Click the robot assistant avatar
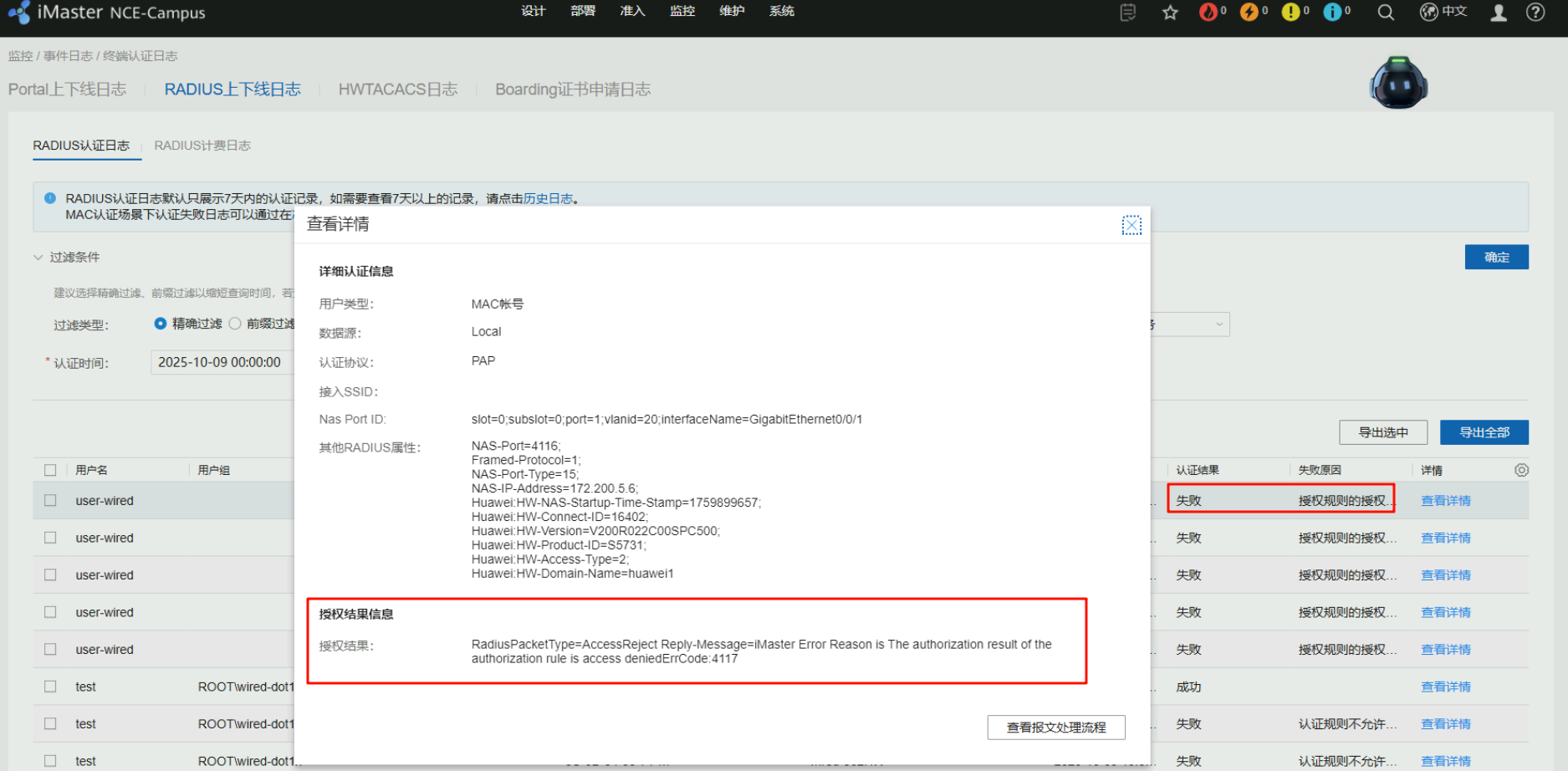The height and width of the screenshot is (771, 1568). pos(1398,83)
